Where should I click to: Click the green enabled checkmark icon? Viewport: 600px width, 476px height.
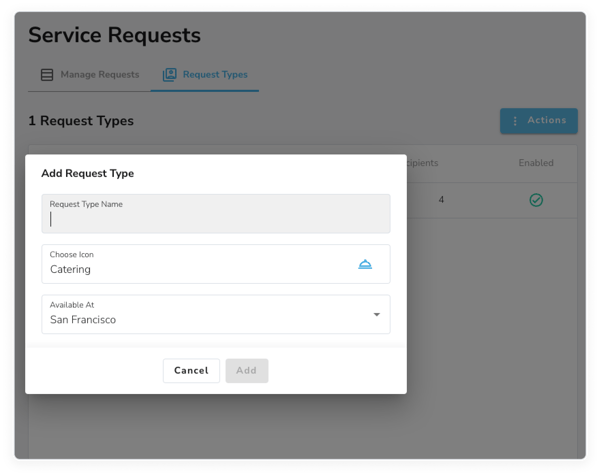pos(536,200)
